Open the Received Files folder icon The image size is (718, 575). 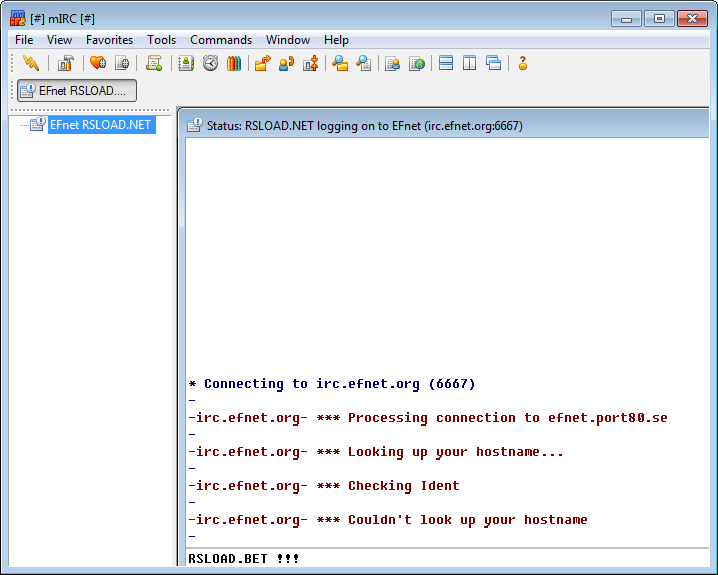(x=340, y=63)
